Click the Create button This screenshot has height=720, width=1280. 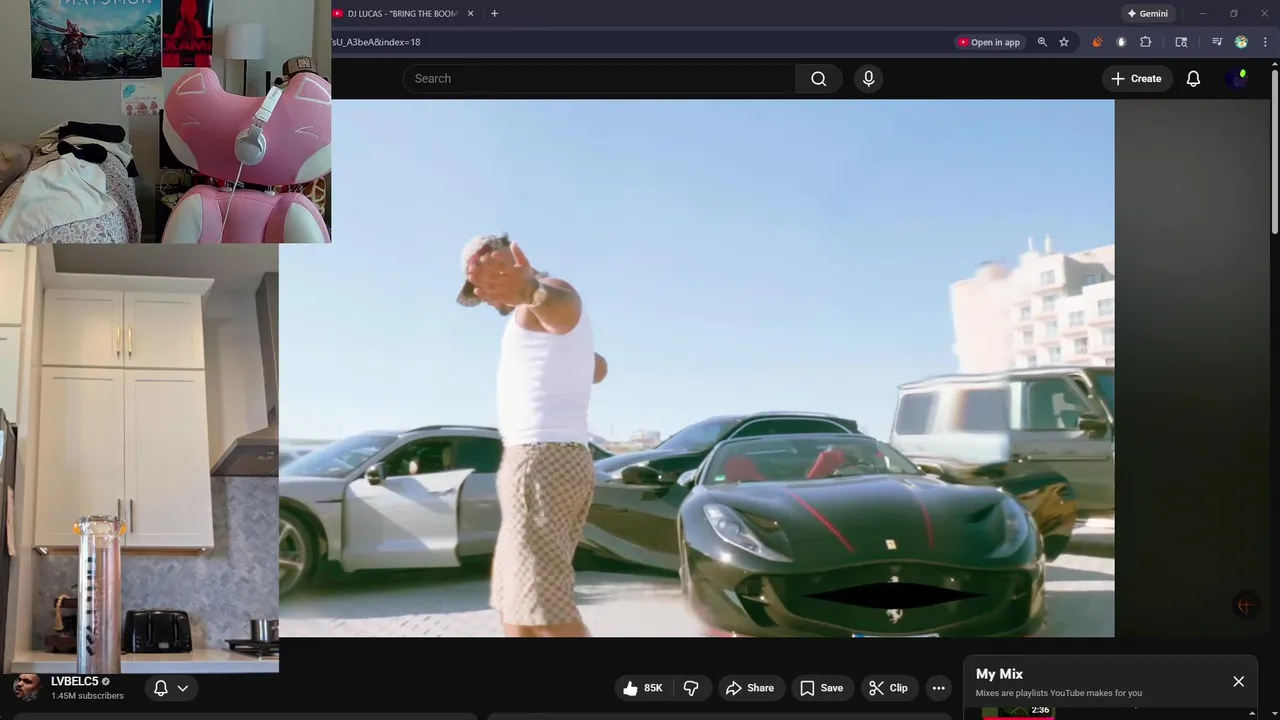pos(1136,79)
